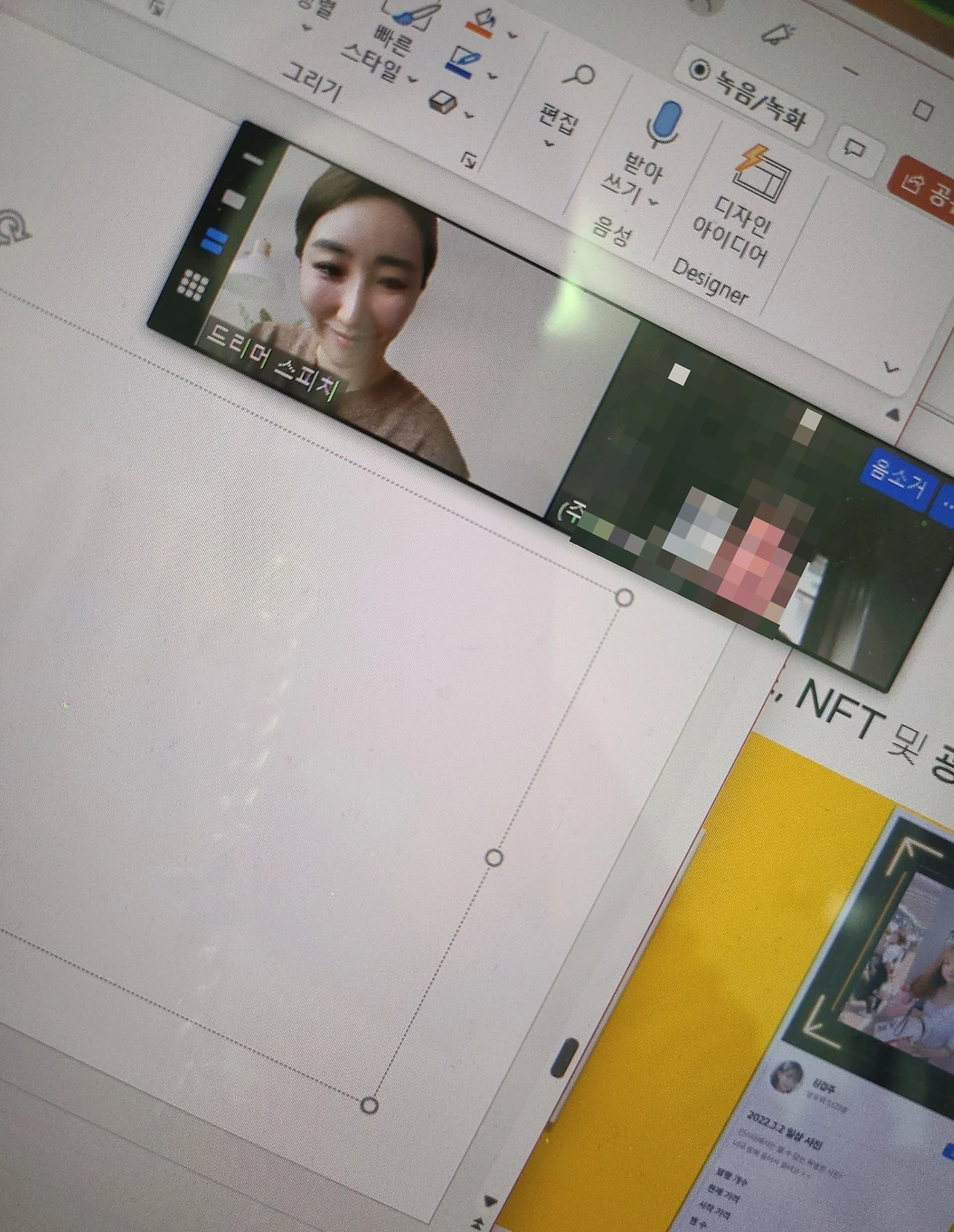Maximize the PowerPoint window
The height and width of the screenshot is (1232, 954).
click(x=923, y=110)
